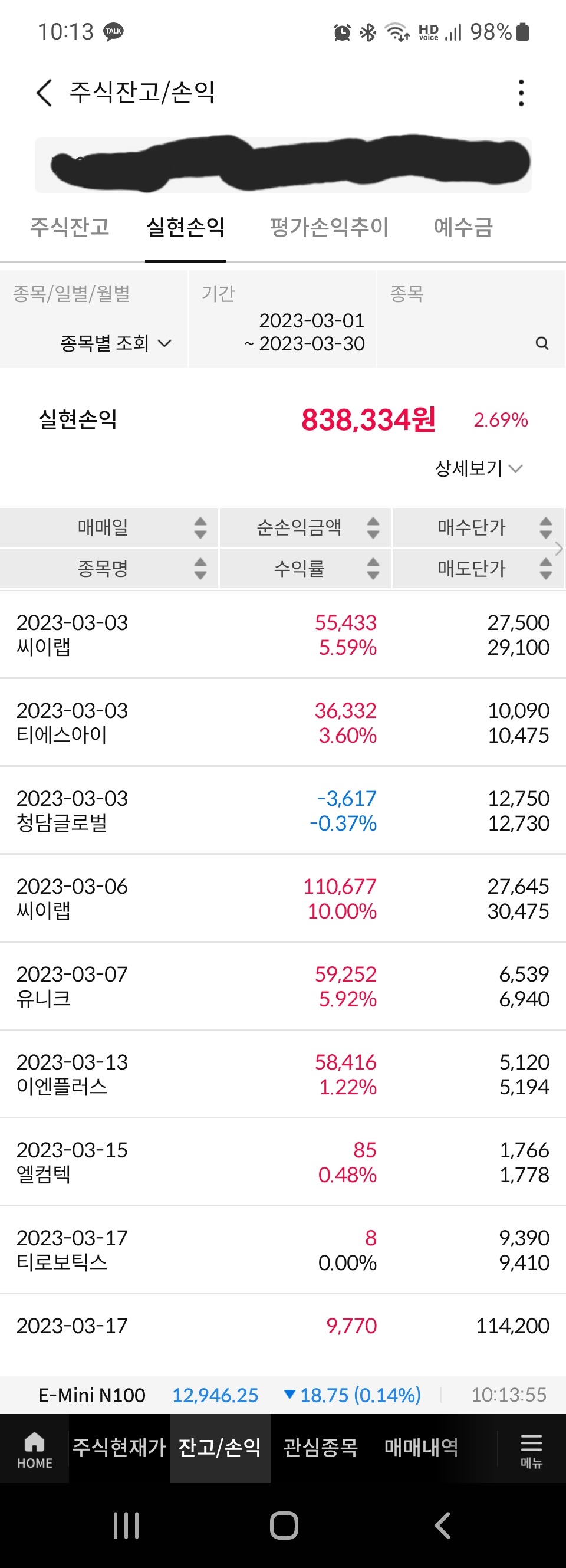566x1568 pixels.
Task: Open the 메뉴 hamburger icon
Action: pyautogui.click(x=531, y=1449)
